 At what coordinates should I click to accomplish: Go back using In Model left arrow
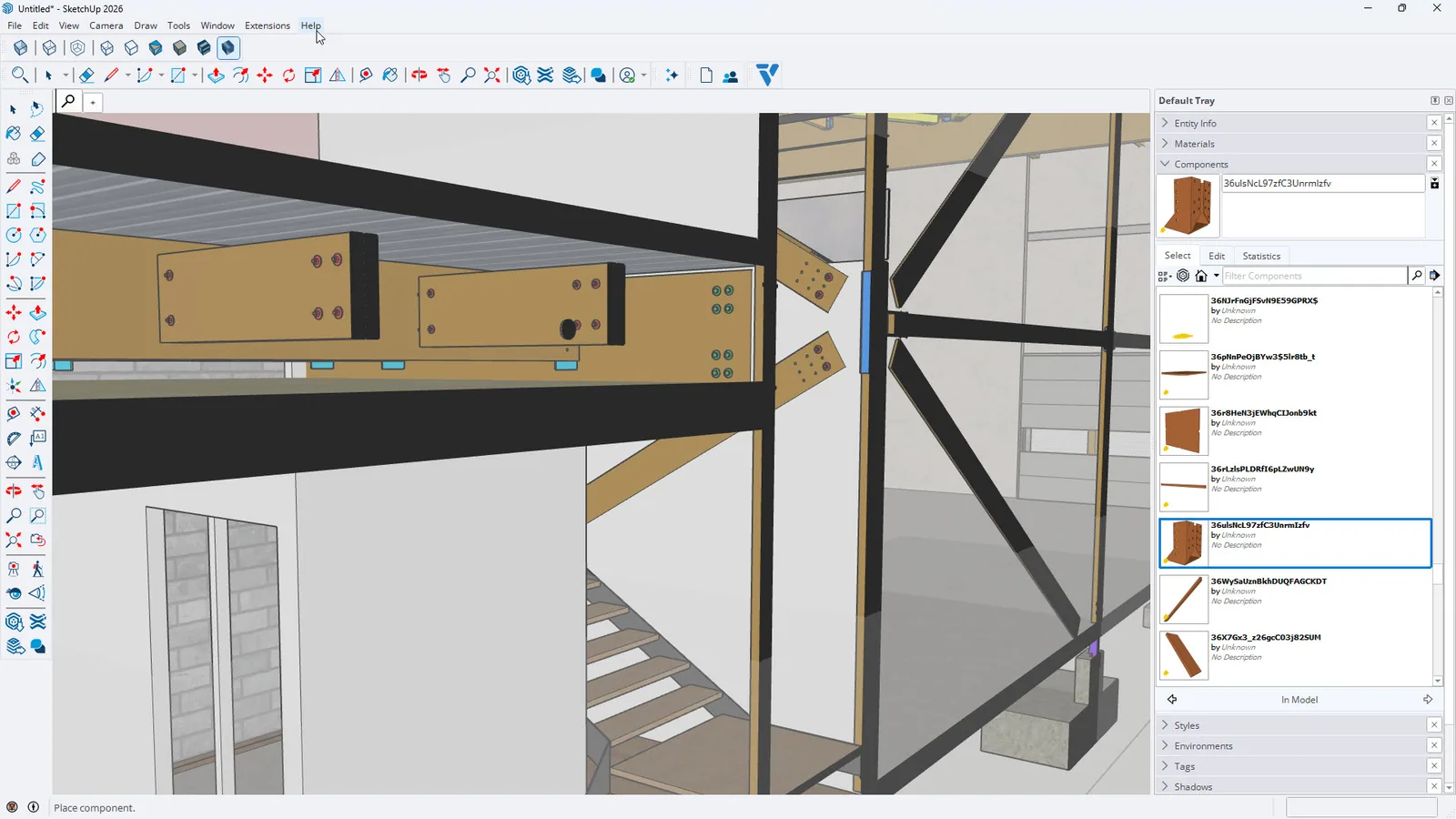point(1172,700)
